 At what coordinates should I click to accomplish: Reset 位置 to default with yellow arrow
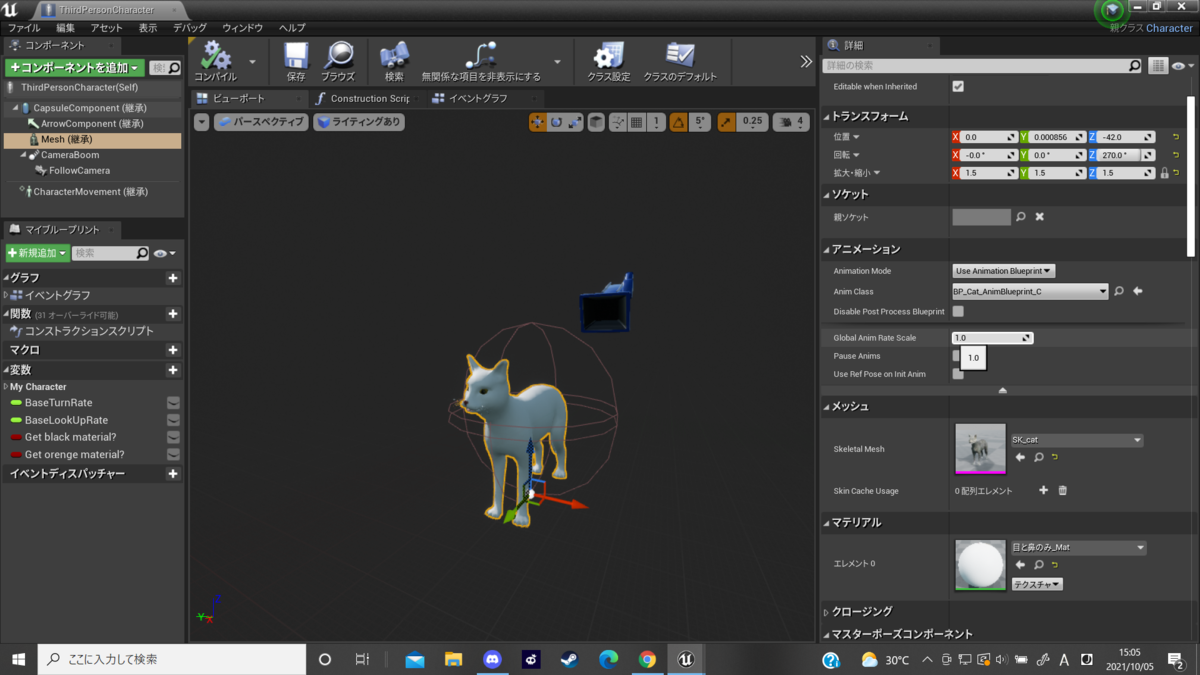(x=1176, y=137)
